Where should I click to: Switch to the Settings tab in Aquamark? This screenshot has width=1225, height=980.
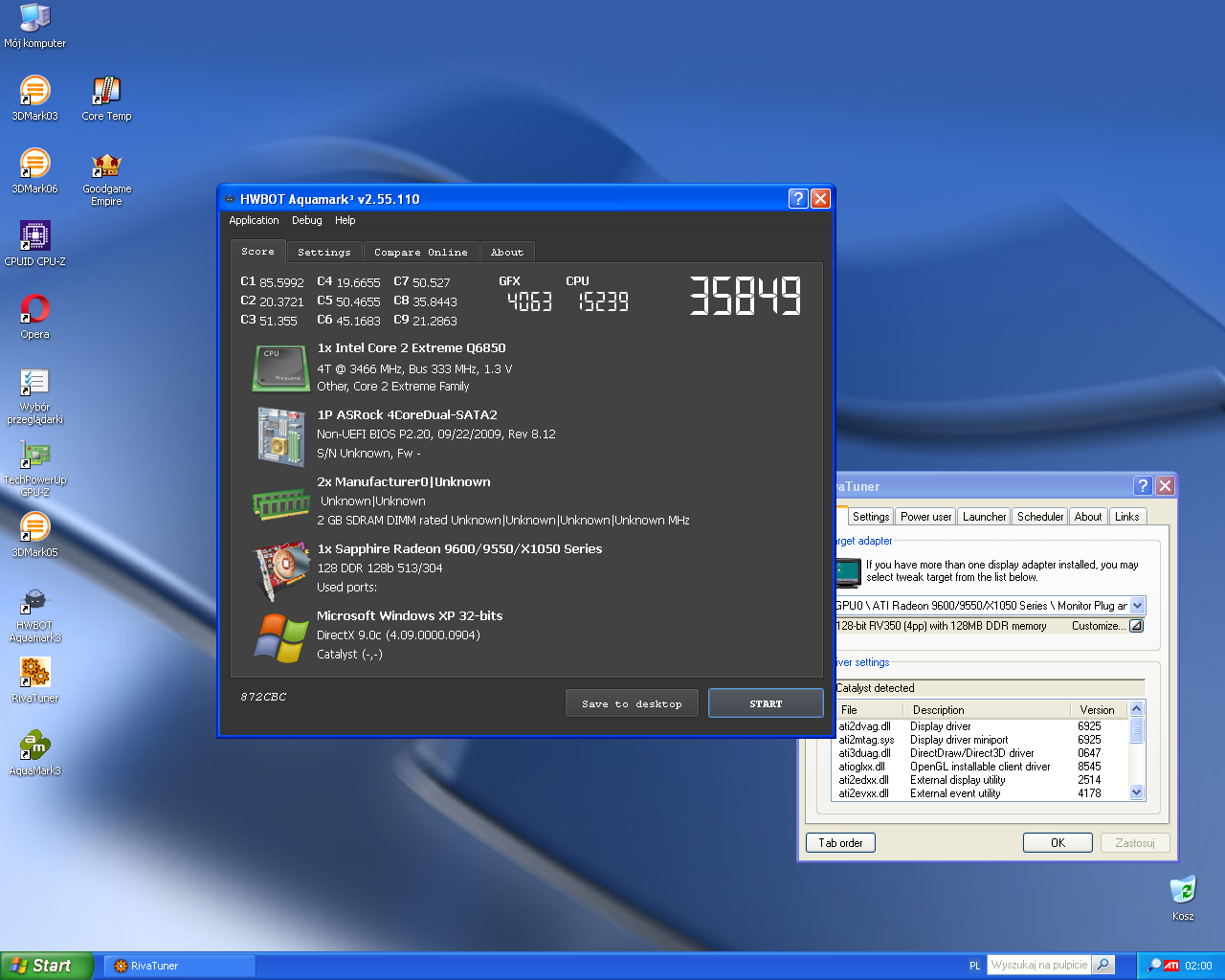tap(324, 252)
